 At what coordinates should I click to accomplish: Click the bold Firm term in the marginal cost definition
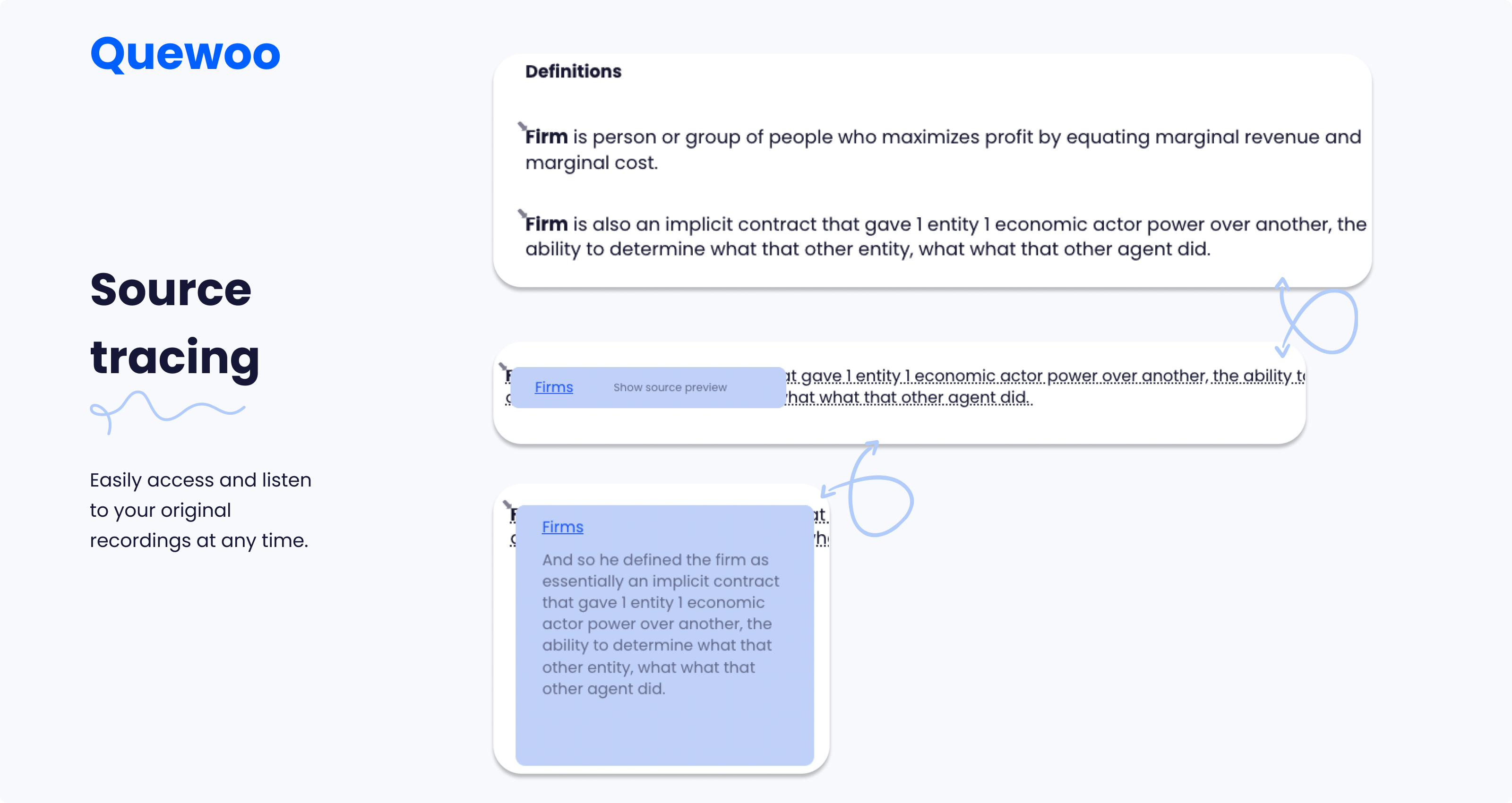(546, 137)
